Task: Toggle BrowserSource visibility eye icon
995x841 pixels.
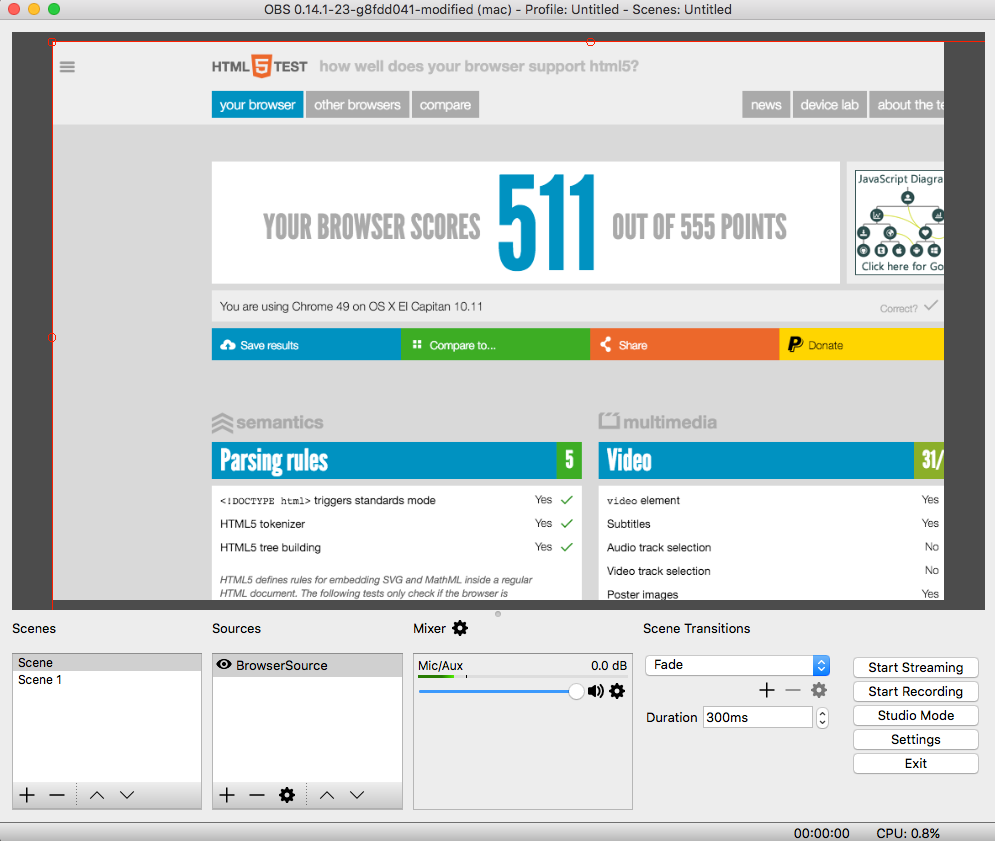Action: [223, 665]
